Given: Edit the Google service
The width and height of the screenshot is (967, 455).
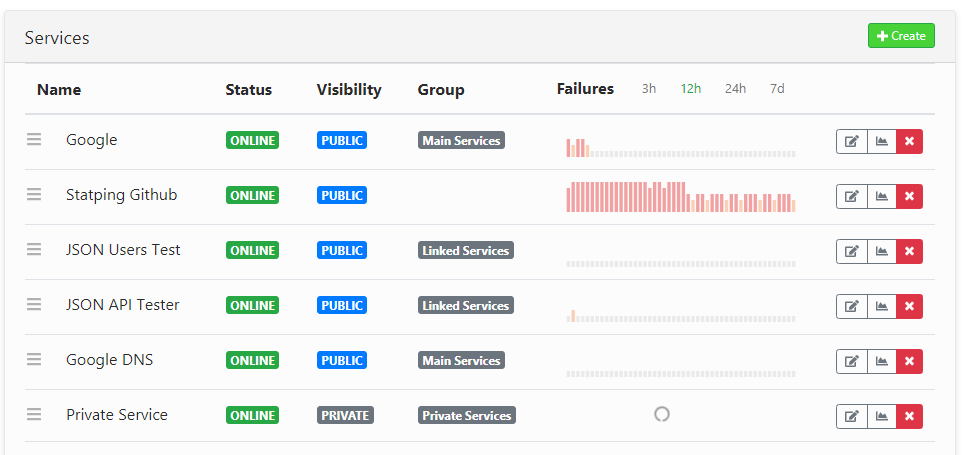Looking at the screenshot, I should click(x=852, y=141).
